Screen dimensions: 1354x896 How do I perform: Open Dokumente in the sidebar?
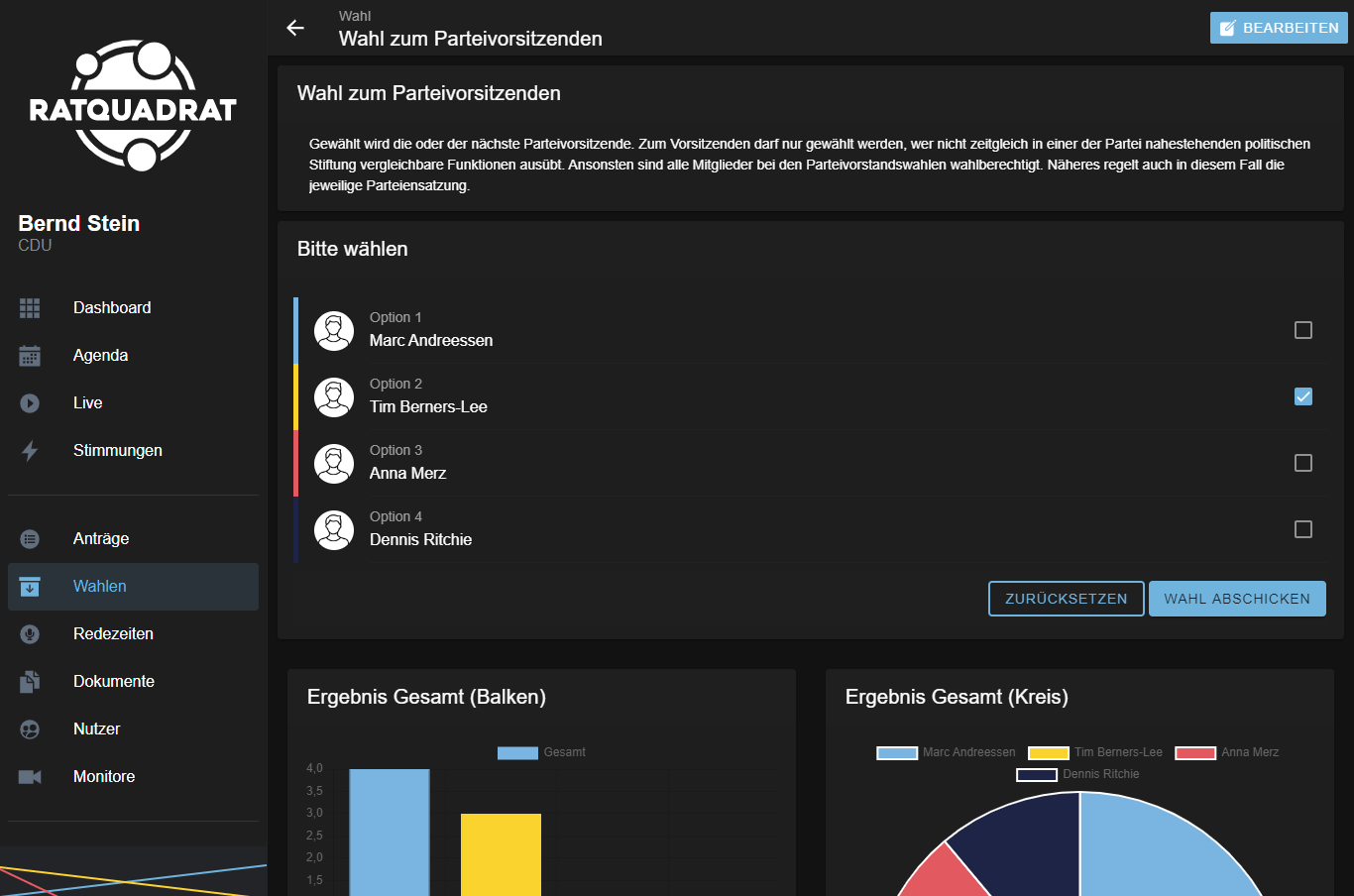pos(133,682)
